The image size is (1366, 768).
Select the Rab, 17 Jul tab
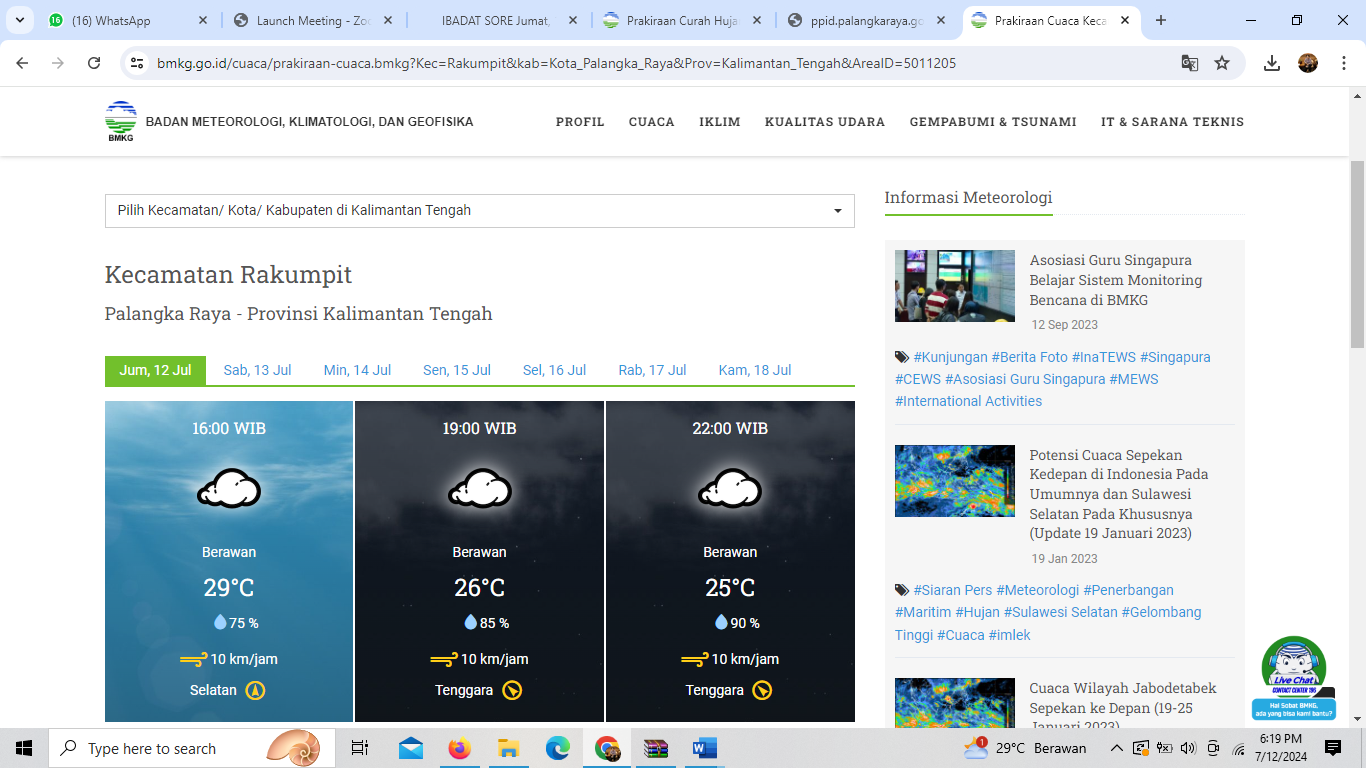pyautogui.click(x=652, y=370)
